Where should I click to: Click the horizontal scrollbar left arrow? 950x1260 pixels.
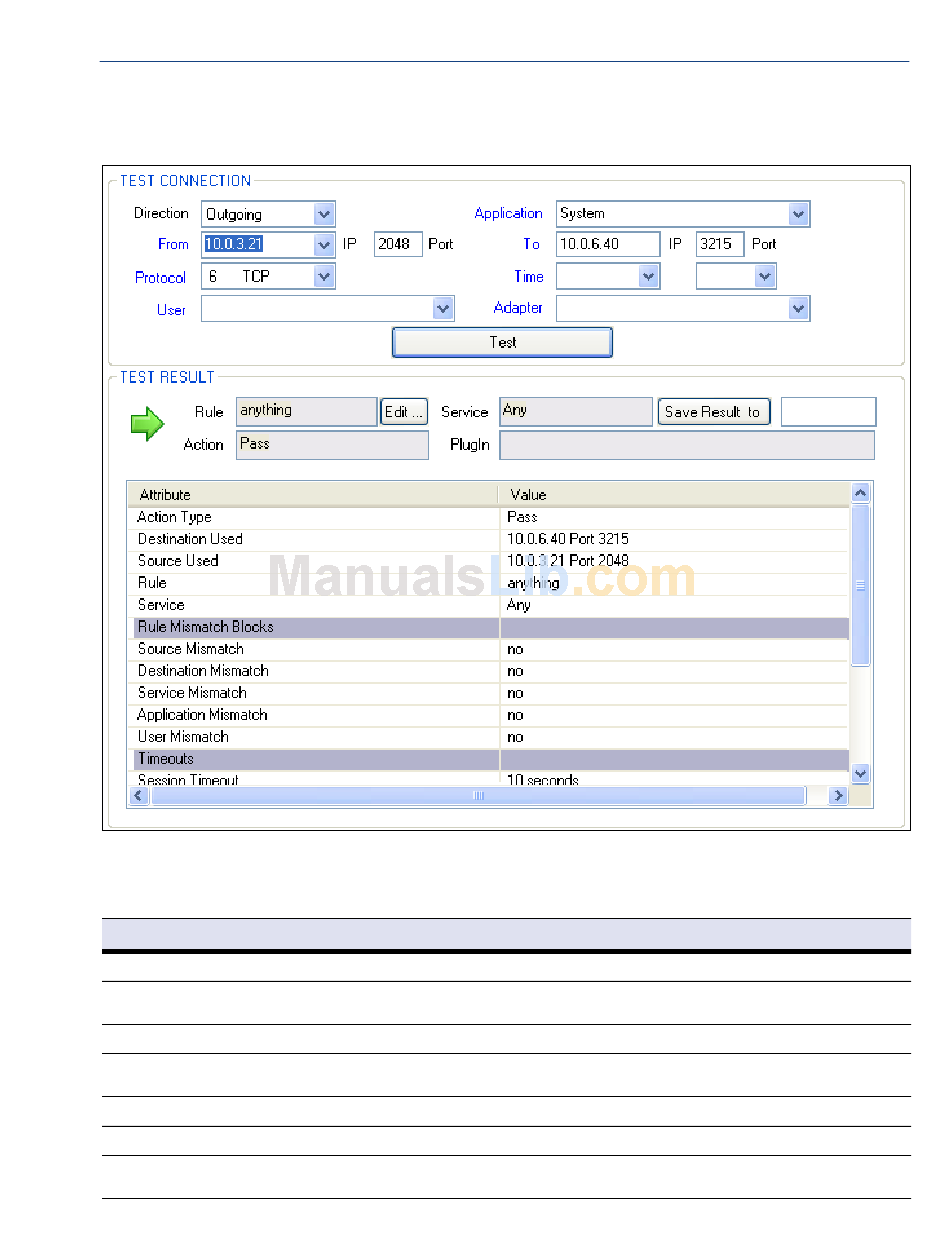click(138, 796)
